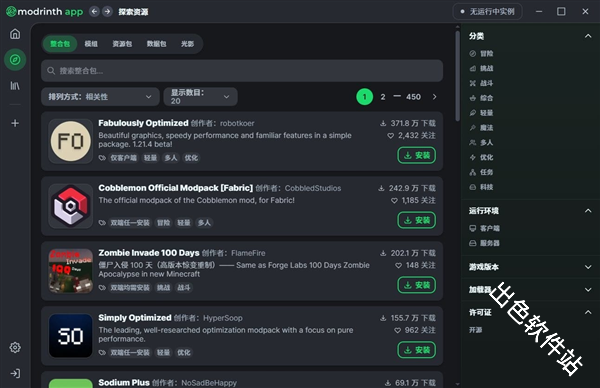Click author CobbledStudios link
The image size is (600, 388).
(313, 188)
